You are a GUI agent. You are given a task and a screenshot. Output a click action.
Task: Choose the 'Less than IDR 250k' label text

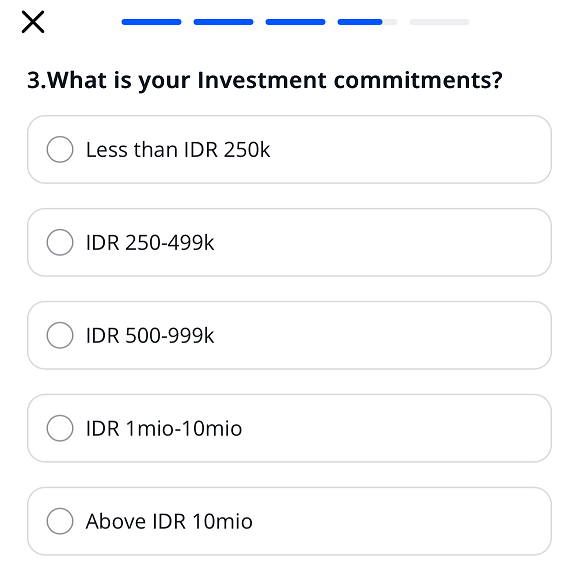[178, 150]
